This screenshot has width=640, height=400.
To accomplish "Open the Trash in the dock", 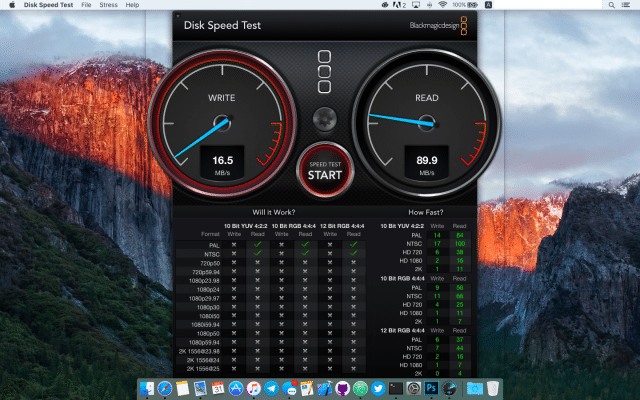I will coord(493,388).
